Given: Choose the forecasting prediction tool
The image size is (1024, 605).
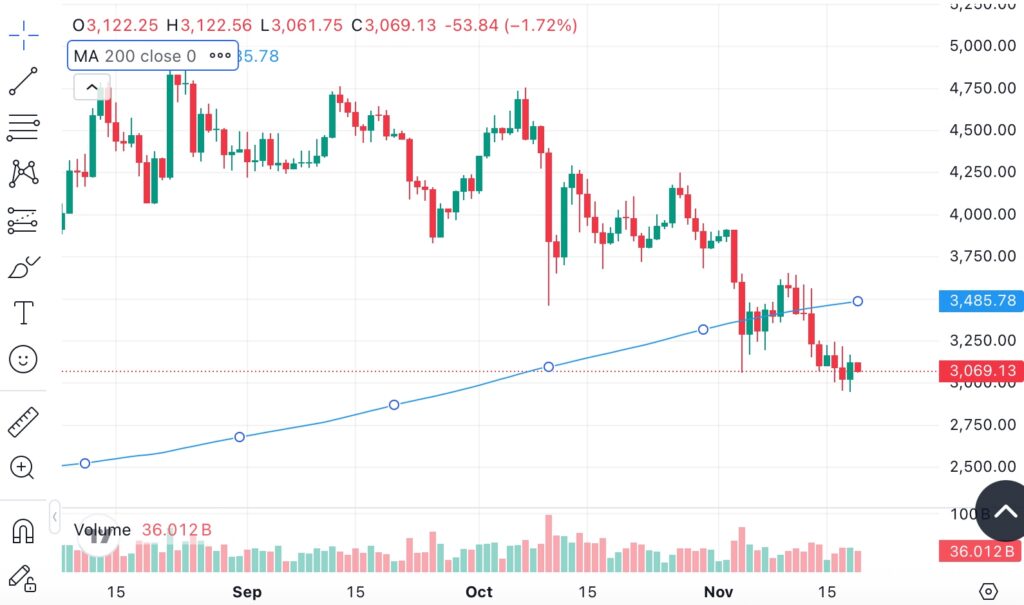Looking at the screenshot, I should [24, 221].
